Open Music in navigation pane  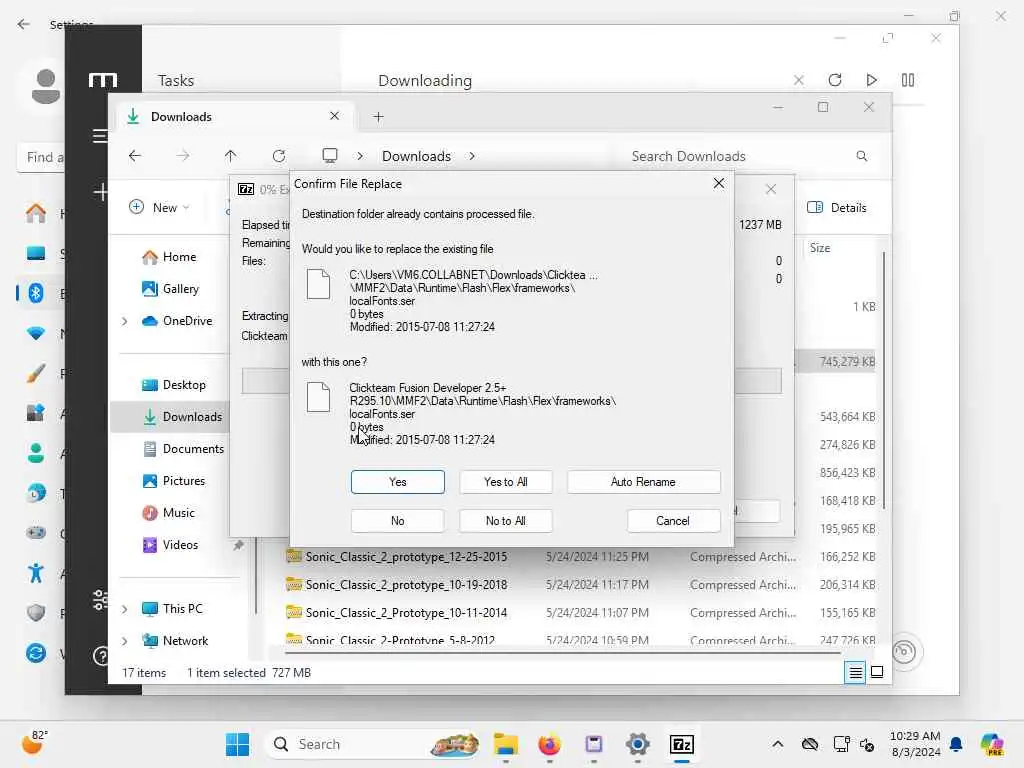(168, 513)
